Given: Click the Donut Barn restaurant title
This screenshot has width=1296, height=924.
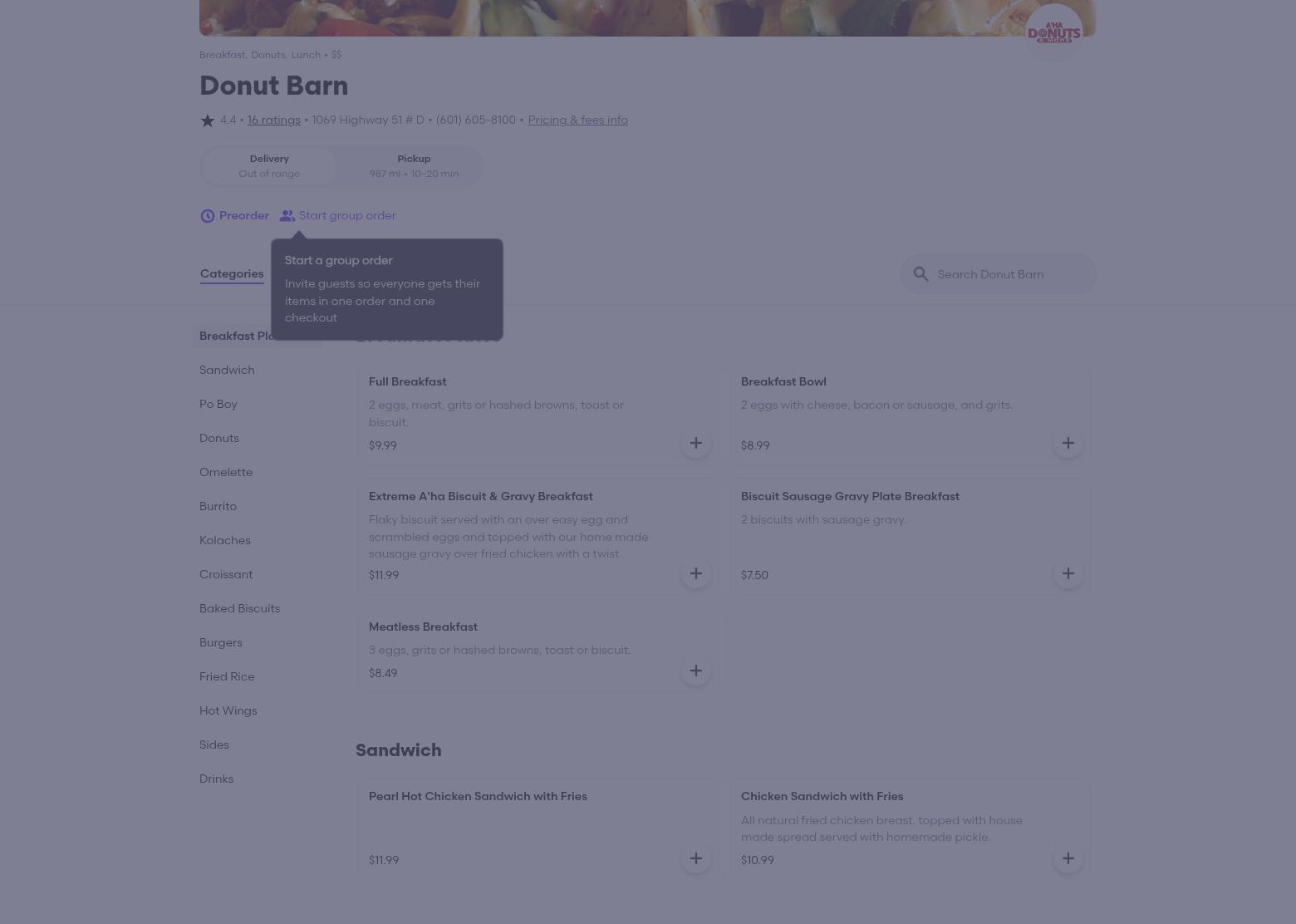Looking at the screenshot, I should coord(274,86).
